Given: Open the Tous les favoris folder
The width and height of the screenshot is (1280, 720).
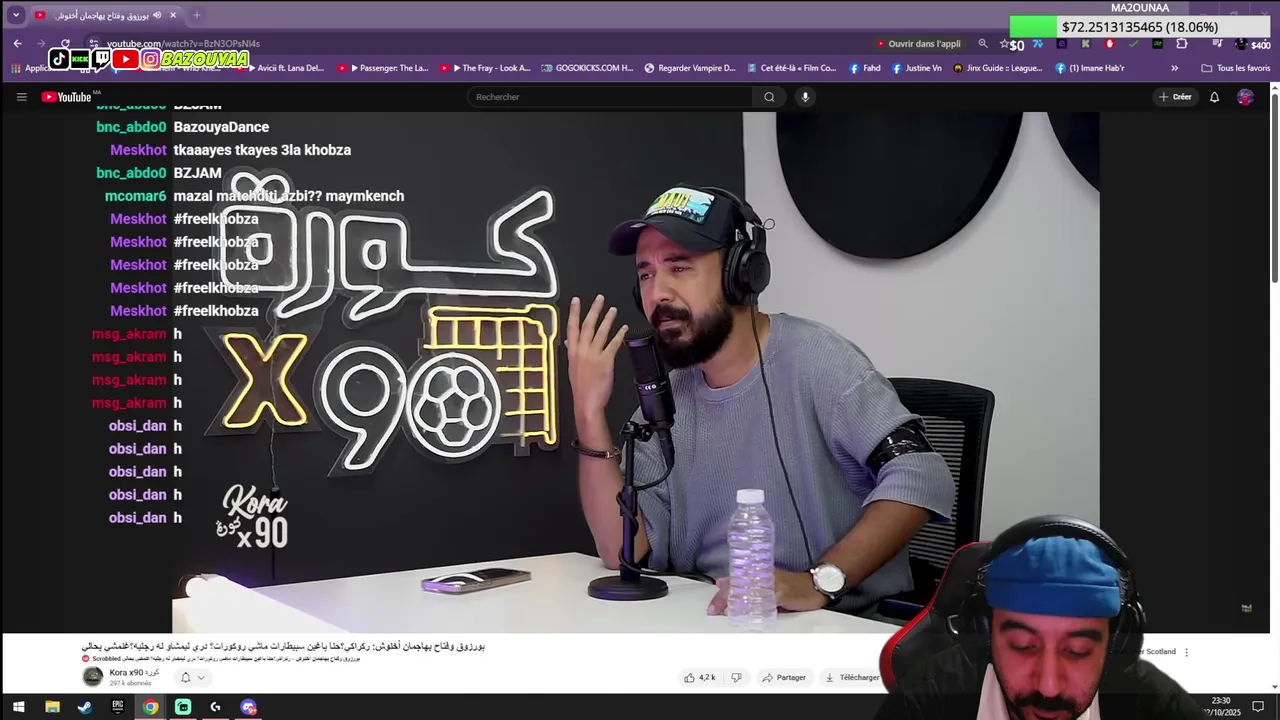Looking at the screenshot, I should click(x=1236, y=68).
